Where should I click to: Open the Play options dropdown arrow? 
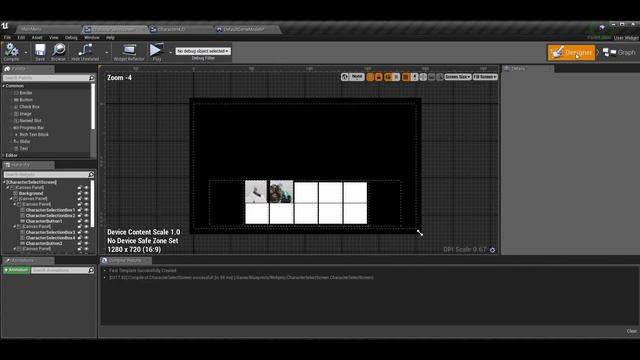coord(170,52)
